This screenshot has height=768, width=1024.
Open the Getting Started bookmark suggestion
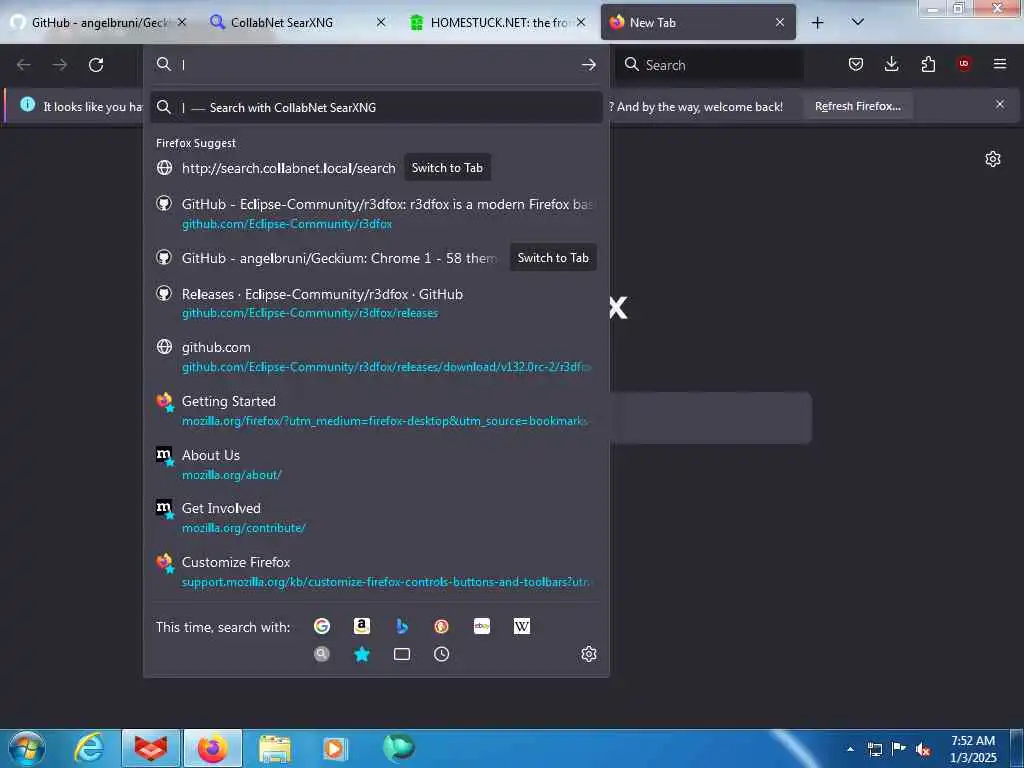[x=376, y=411]
